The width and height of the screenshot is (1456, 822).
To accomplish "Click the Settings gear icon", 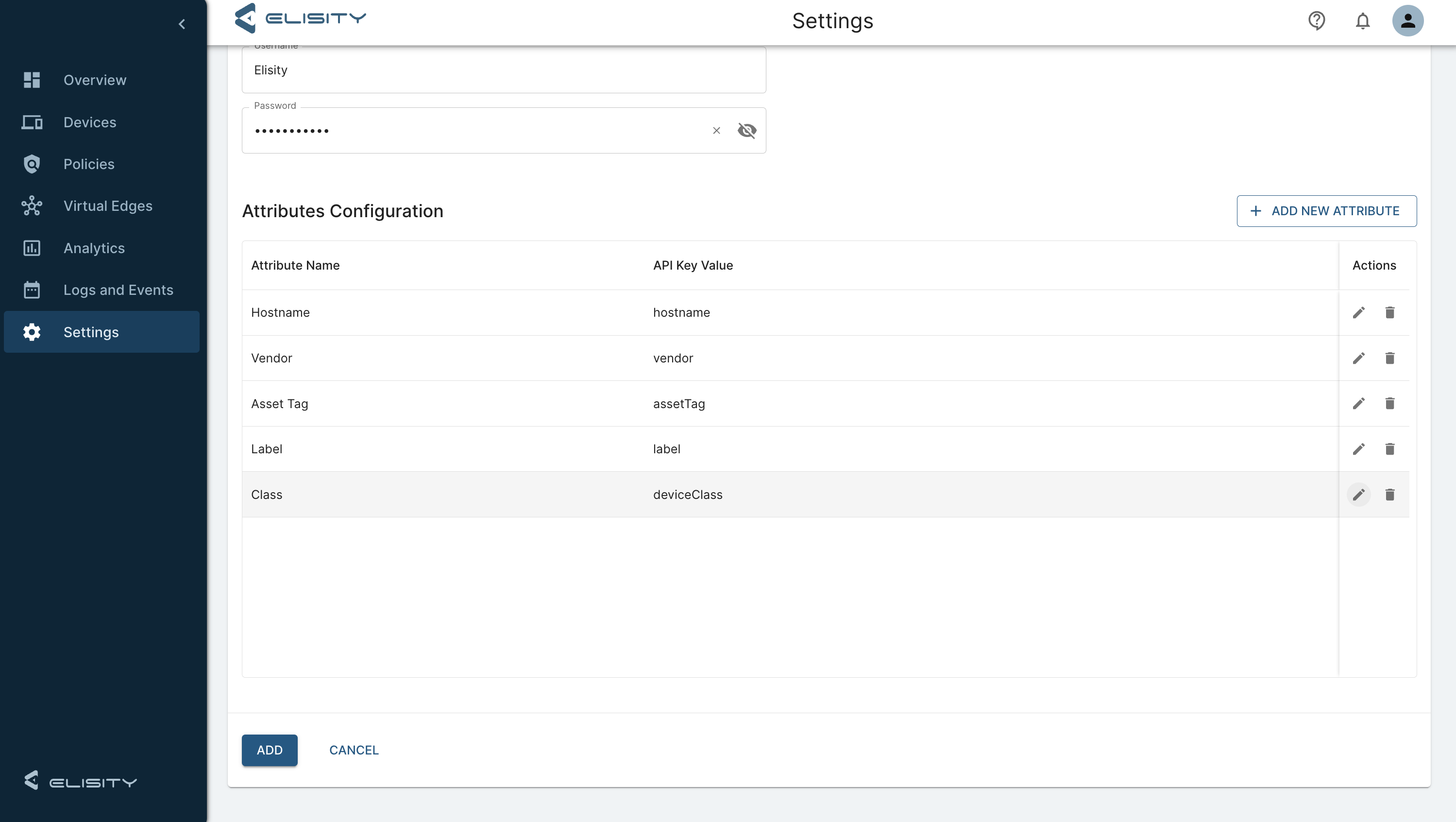I will click(32, 332).
